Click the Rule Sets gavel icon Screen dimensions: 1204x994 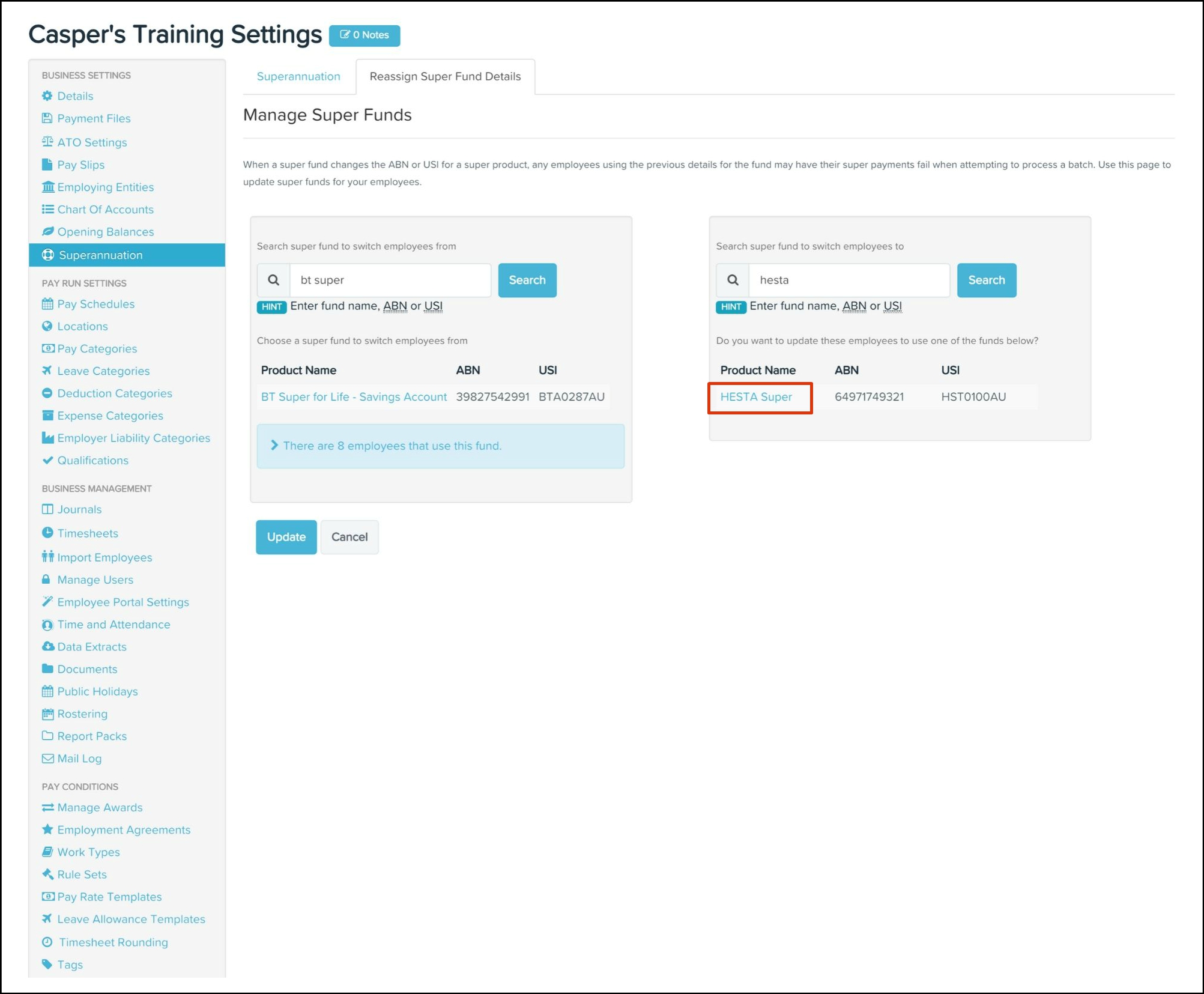(47, 874)
